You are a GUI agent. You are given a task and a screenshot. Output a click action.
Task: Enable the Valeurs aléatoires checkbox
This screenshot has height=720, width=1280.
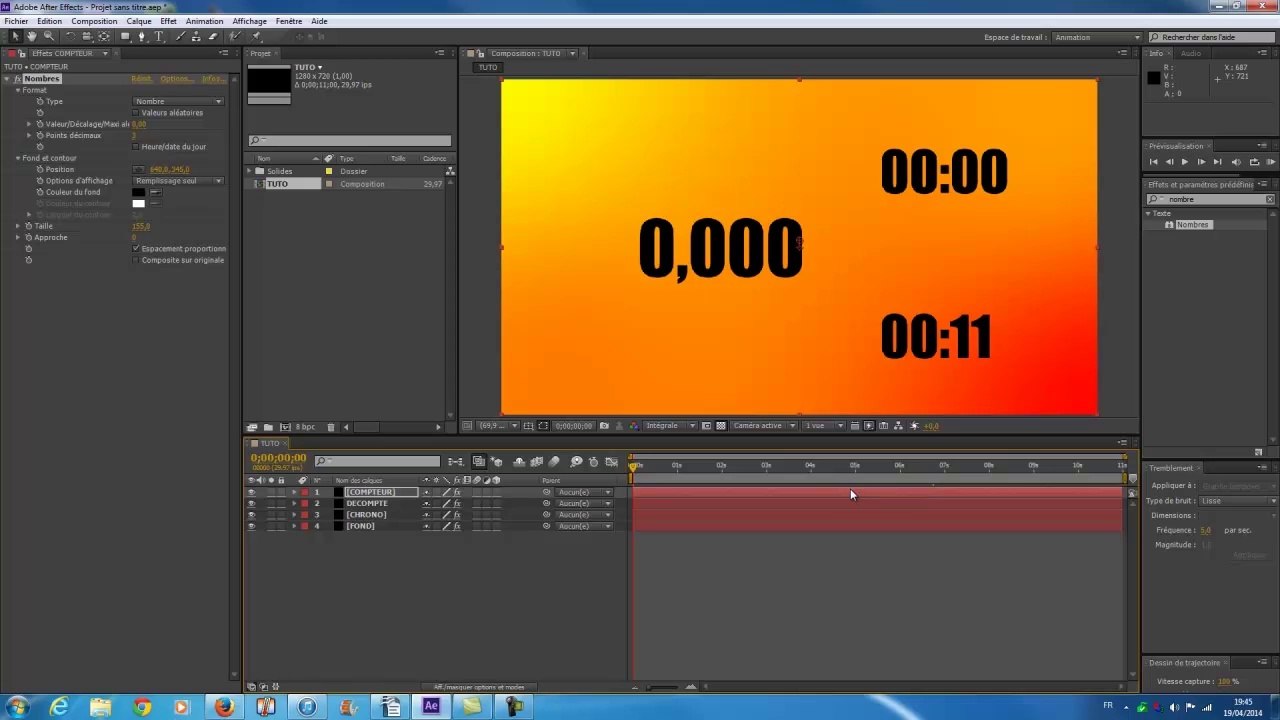(136, 113)
